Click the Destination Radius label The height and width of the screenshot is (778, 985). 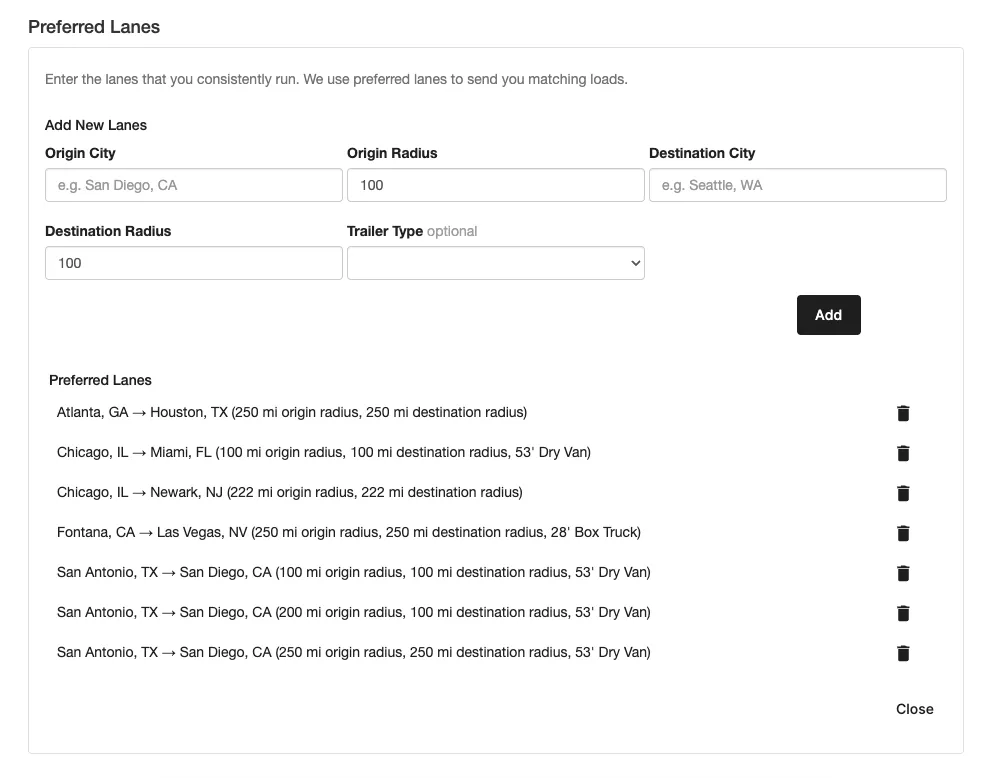pos(108,231)
